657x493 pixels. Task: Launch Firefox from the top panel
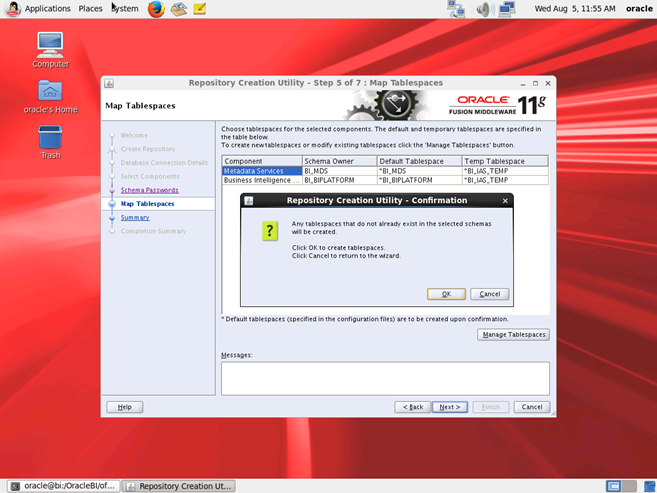156,9
